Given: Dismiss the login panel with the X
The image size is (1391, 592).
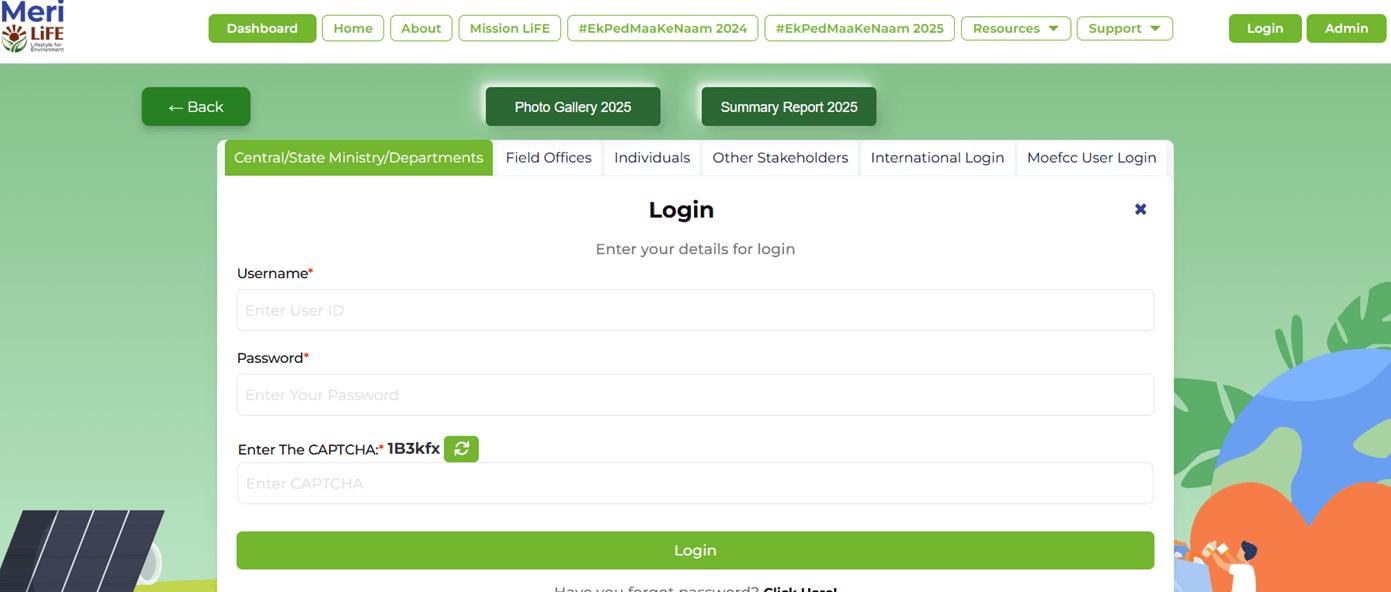Looking at the screenshot, I should (x=1140, y=209).
